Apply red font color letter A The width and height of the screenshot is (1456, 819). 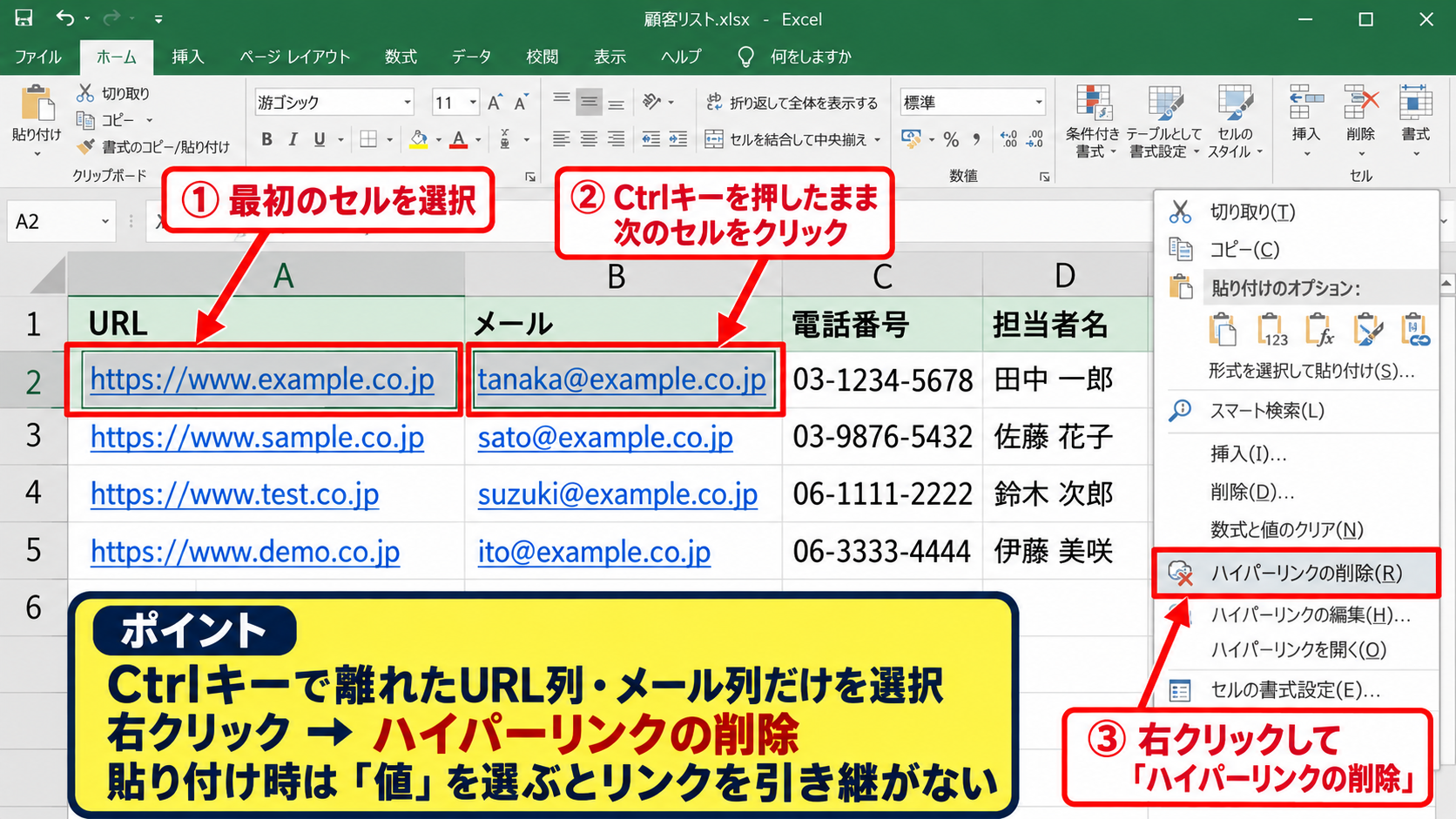[x=459, y=139]
